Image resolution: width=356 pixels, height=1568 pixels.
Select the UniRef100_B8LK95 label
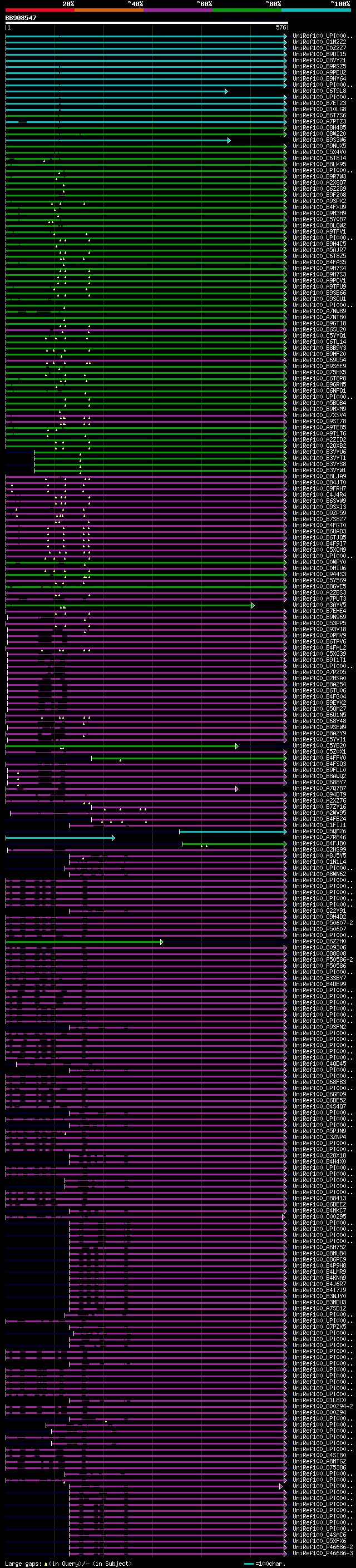[319, 164]
